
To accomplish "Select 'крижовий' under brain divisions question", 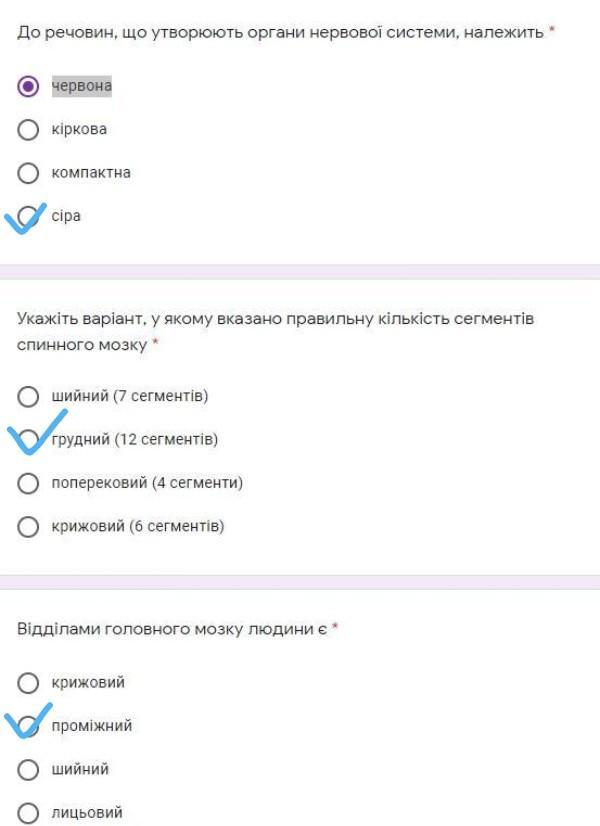I will (28, 683).
